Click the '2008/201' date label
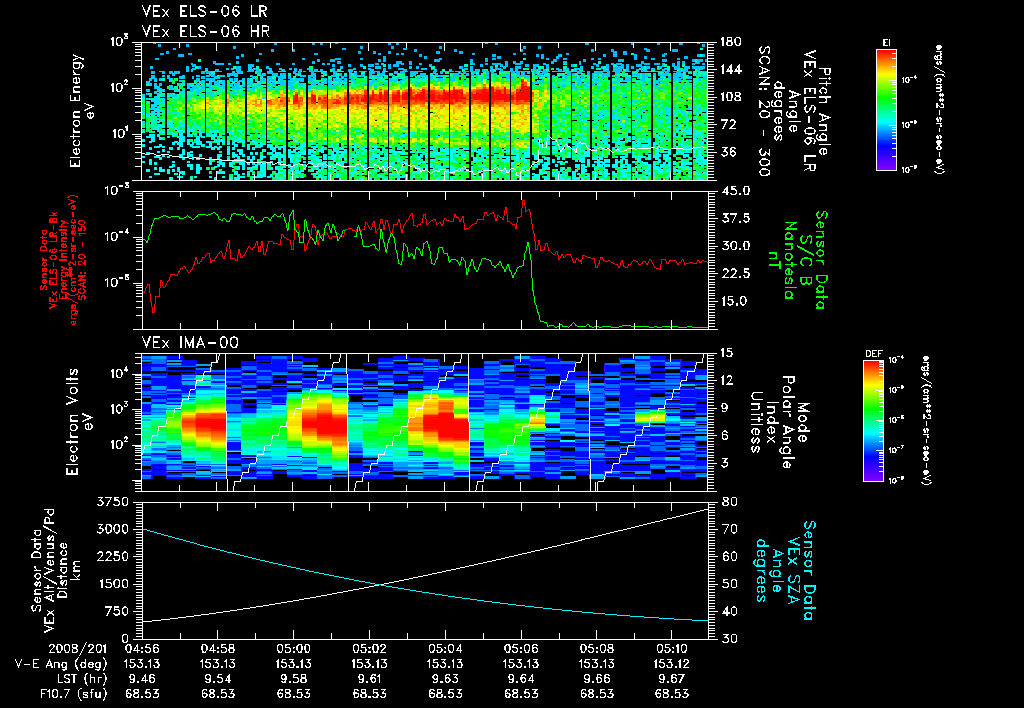This screenshot has height=708, width=1024. click(77, 648)
